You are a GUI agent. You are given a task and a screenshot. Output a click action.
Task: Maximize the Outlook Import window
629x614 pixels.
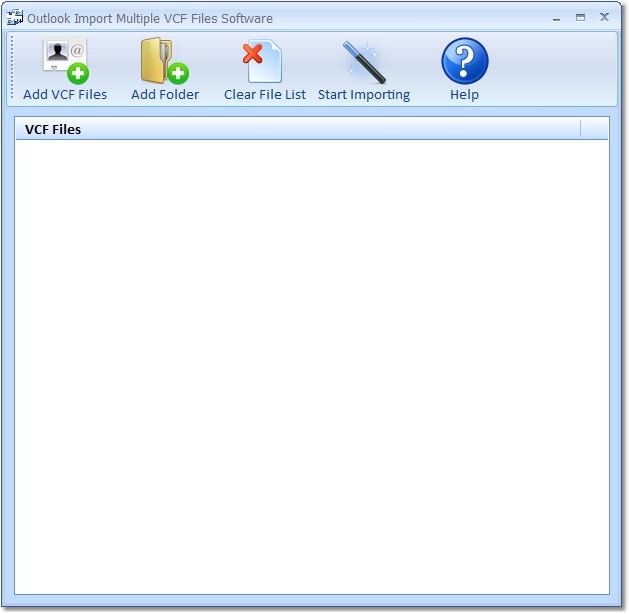(x=580, y=17)
